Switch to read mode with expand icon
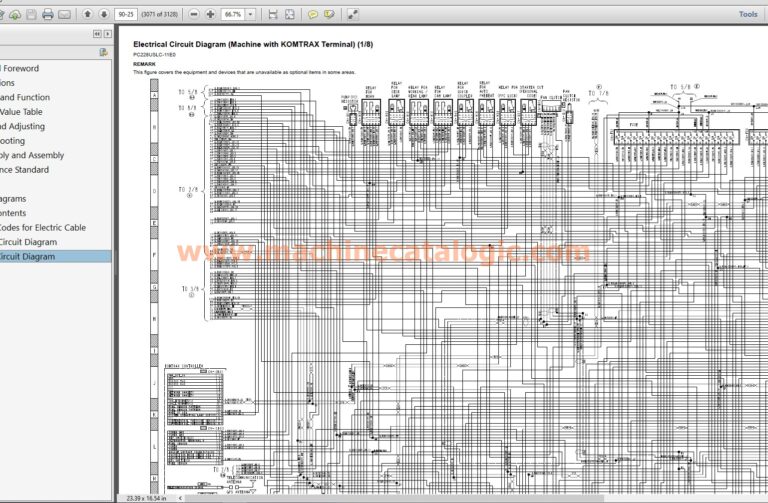The height and width of the screenshot is (503, 768). pyautogui.click(x=353, y=15)
